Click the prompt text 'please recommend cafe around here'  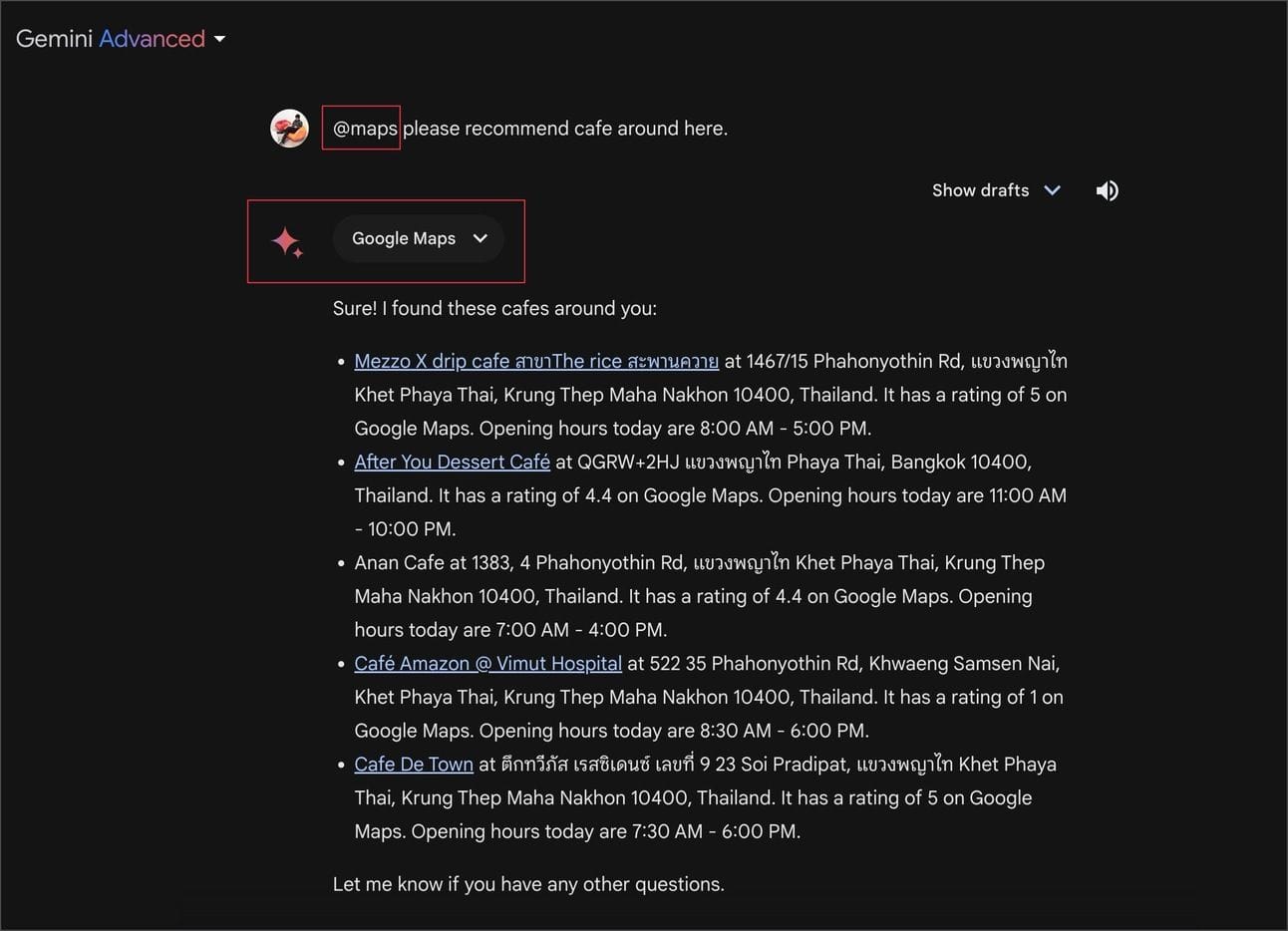point(565,129)
